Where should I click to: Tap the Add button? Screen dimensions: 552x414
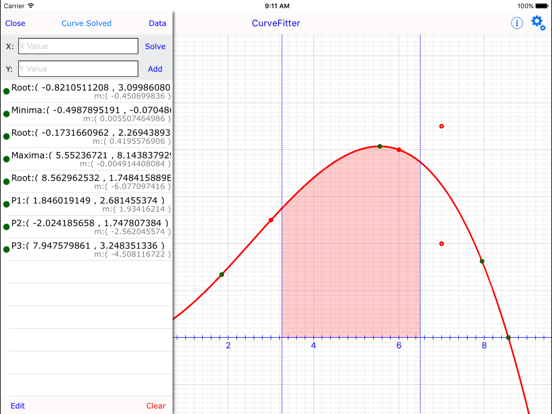click(x=155, y=69)
